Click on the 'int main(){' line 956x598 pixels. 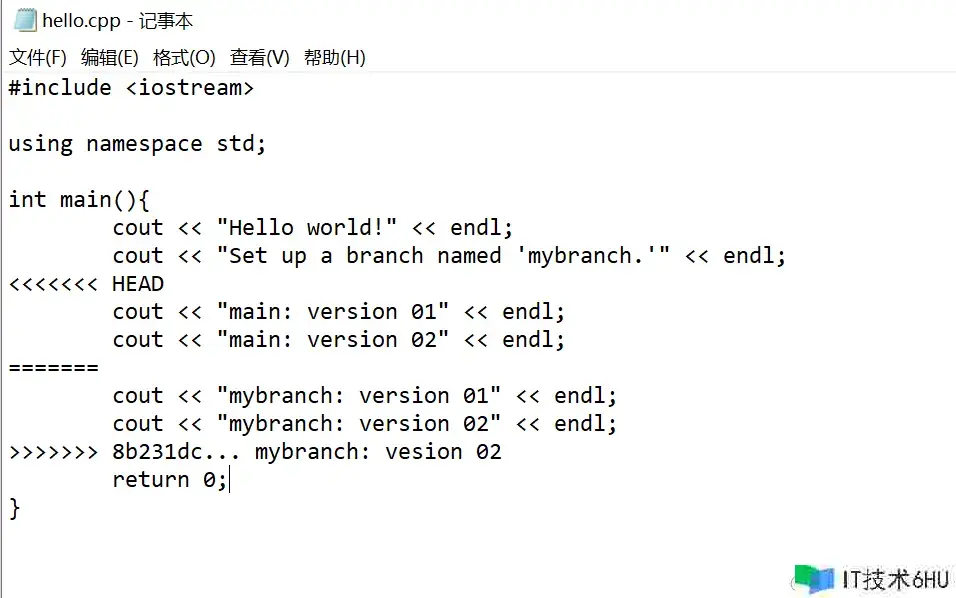click(x=79, y=200)
